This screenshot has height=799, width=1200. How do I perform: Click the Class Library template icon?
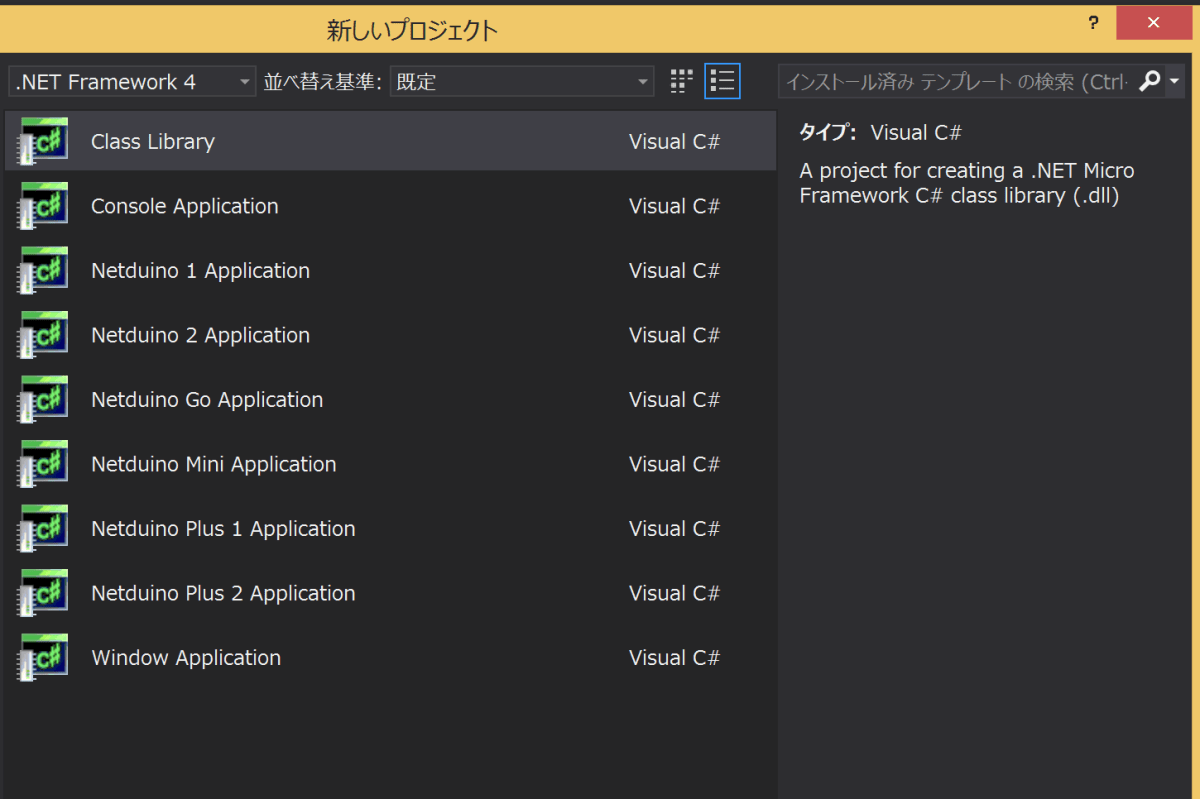[42, 141]
